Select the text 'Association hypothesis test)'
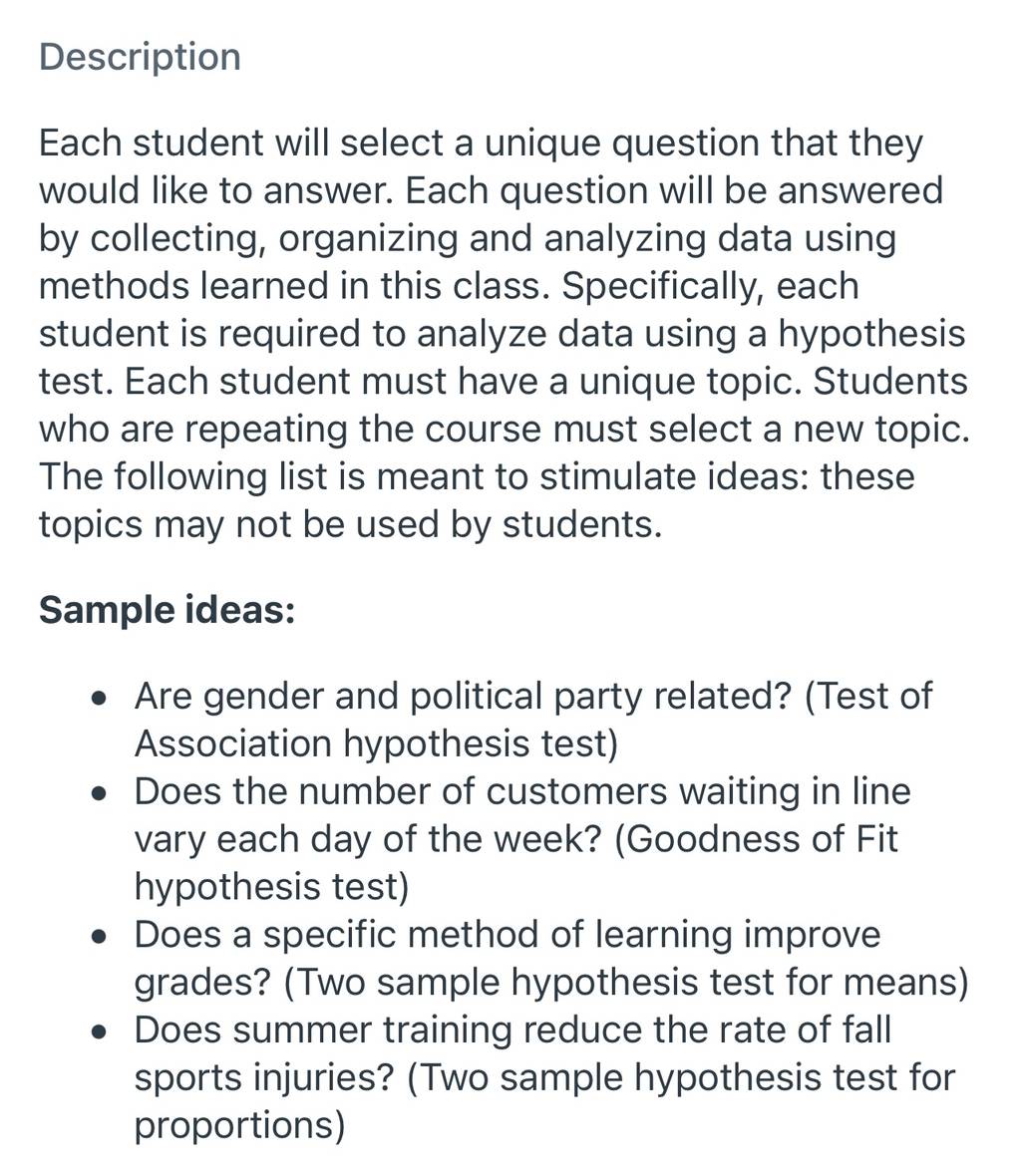The height and width of the screenshot is (1176, 1021). coord(376,744)
